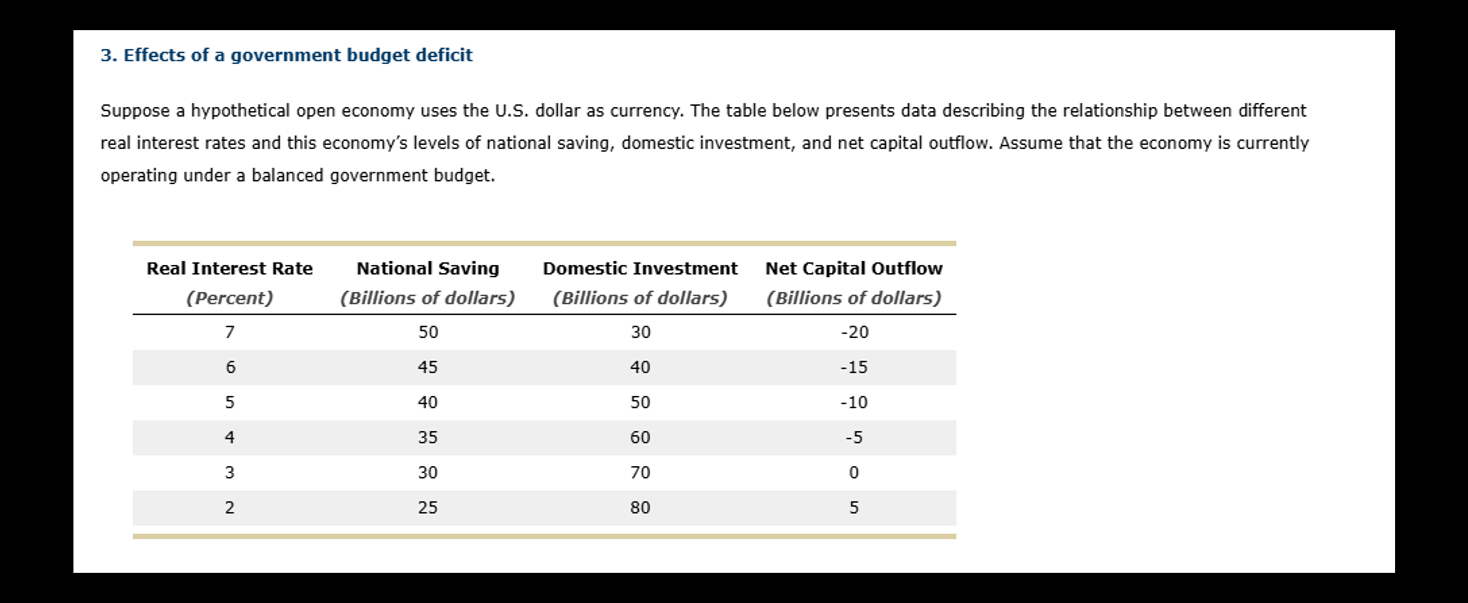
Task: Click domestic investment value 30
Action: [x=640, y=332]
